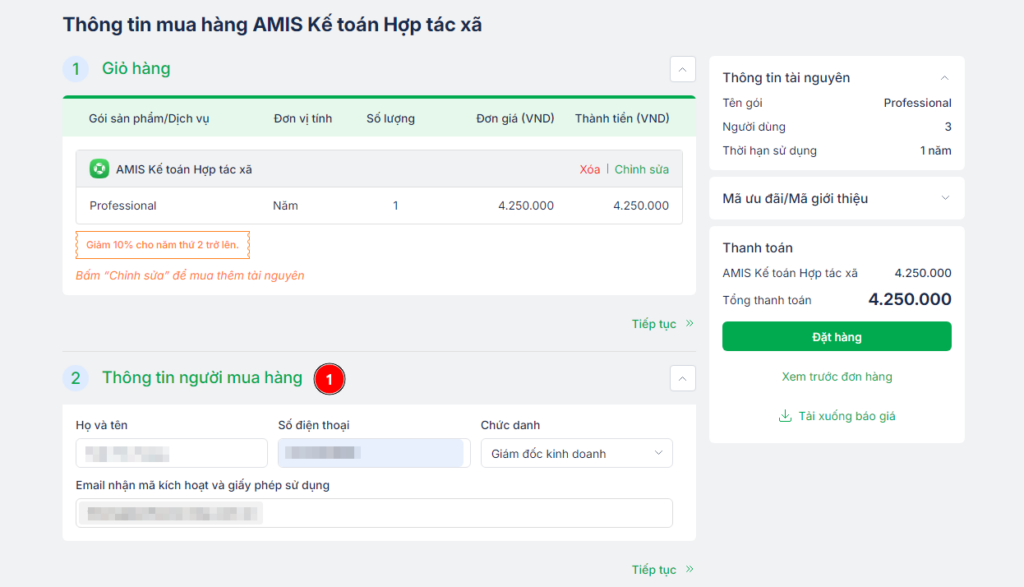Click the Đơn giá value 4.250.000 in cart row
The width and height of the screenshot is (1024, 587).
[526, 206]
